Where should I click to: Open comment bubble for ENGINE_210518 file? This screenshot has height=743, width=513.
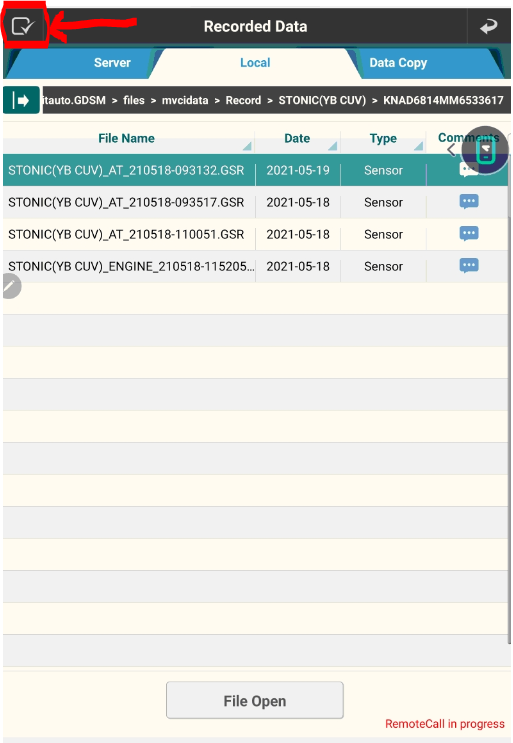(469, 266)
